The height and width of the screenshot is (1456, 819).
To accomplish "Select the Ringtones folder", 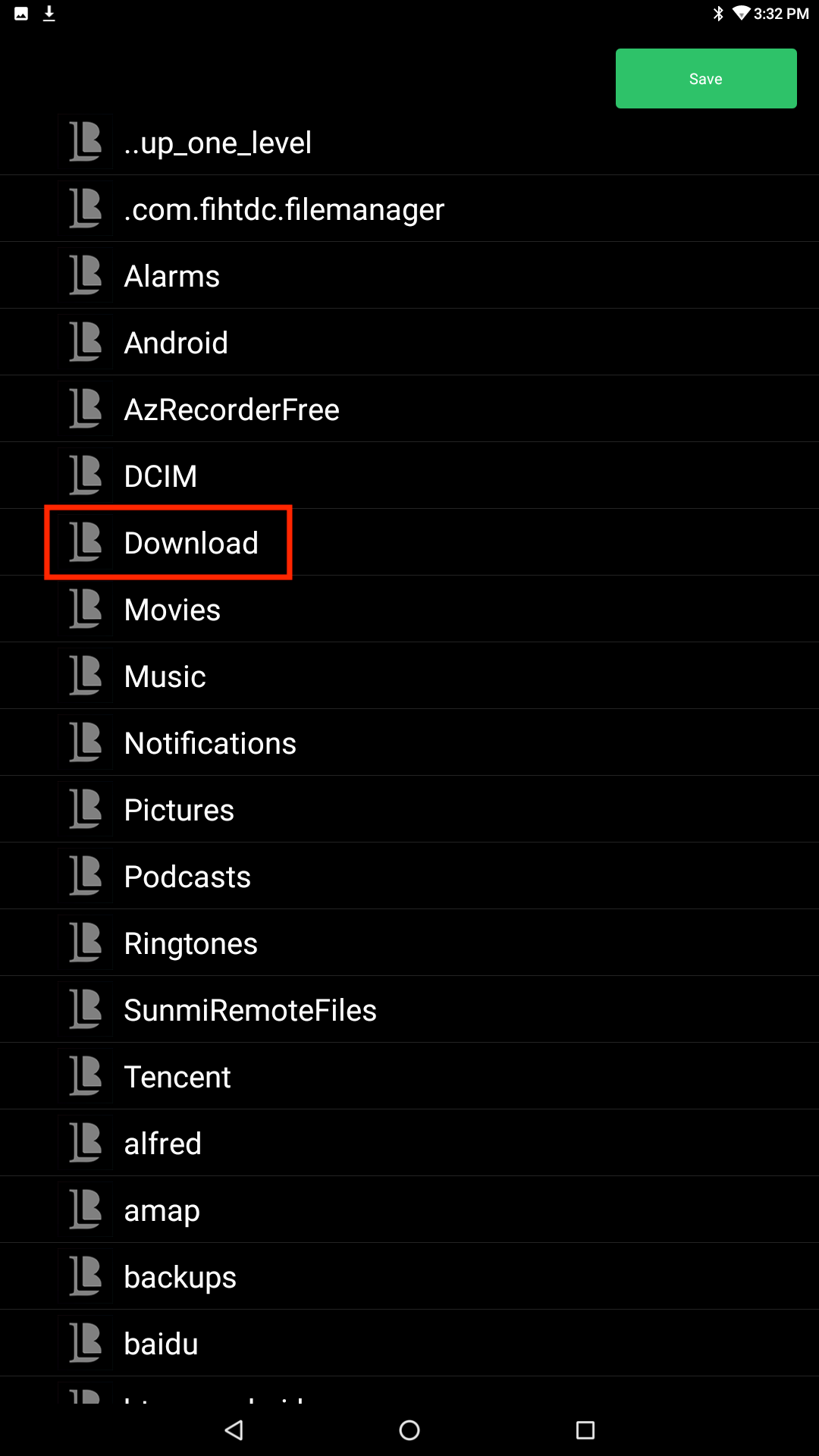I will tap(409, 943).
